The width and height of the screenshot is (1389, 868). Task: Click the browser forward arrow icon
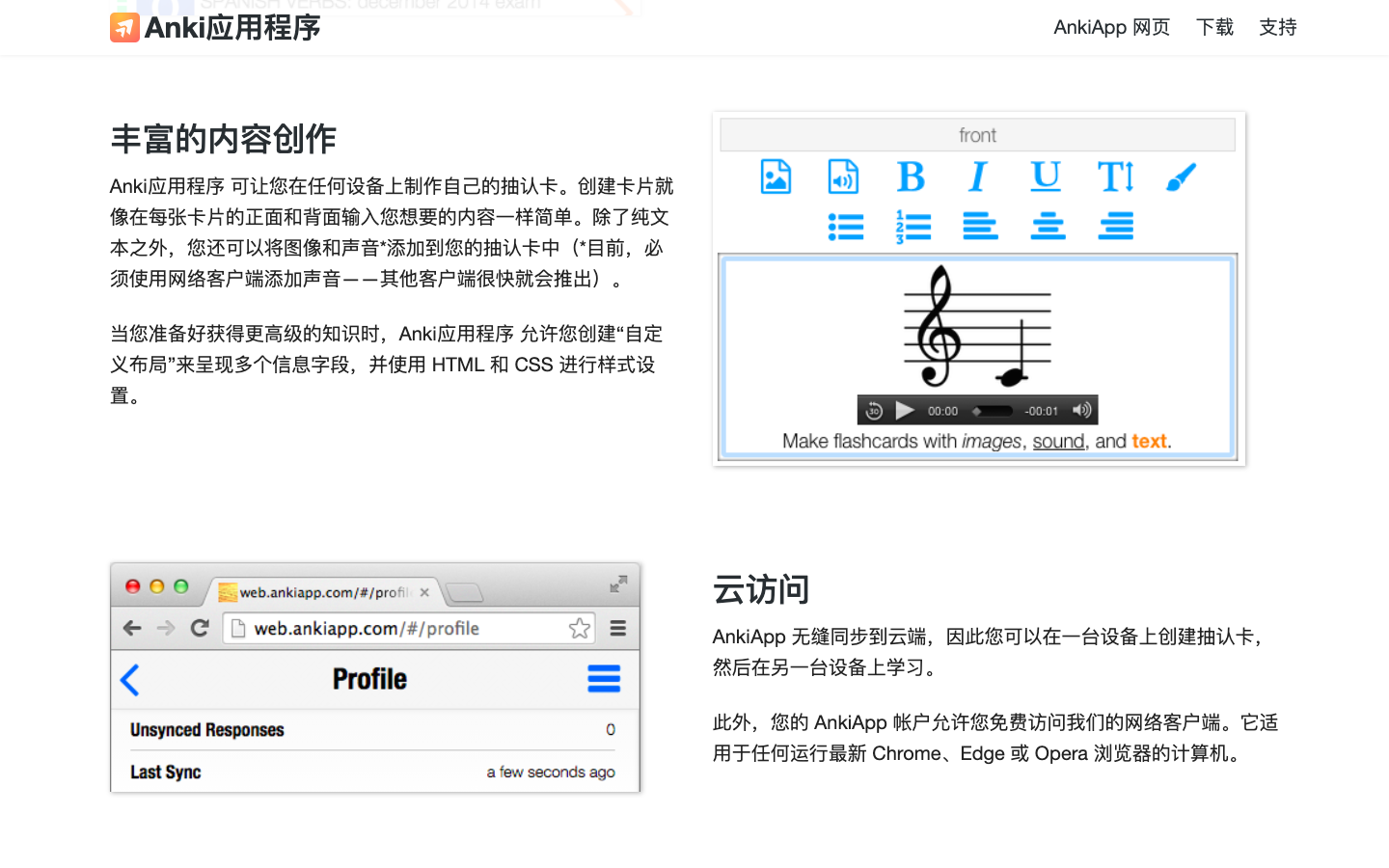pyautogui.click(x=166, y=629)
